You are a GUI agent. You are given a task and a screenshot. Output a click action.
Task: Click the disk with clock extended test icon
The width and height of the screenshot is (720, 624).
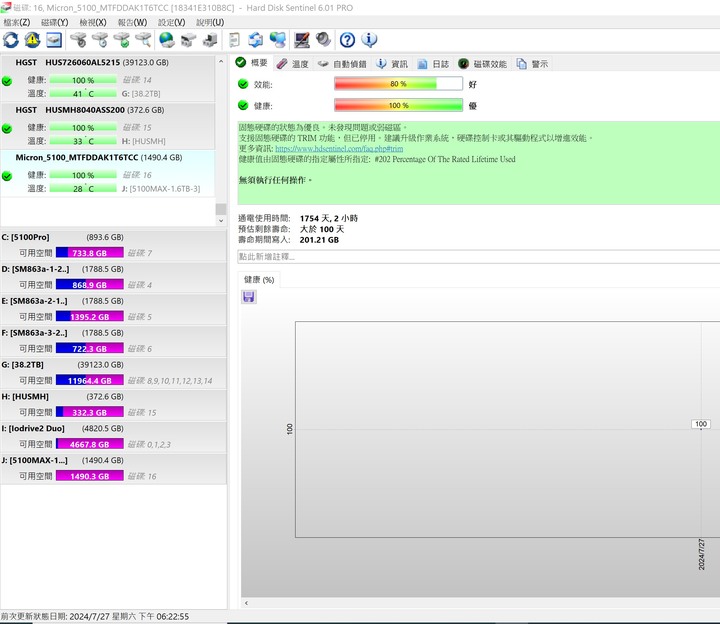(x=100, y=40)
